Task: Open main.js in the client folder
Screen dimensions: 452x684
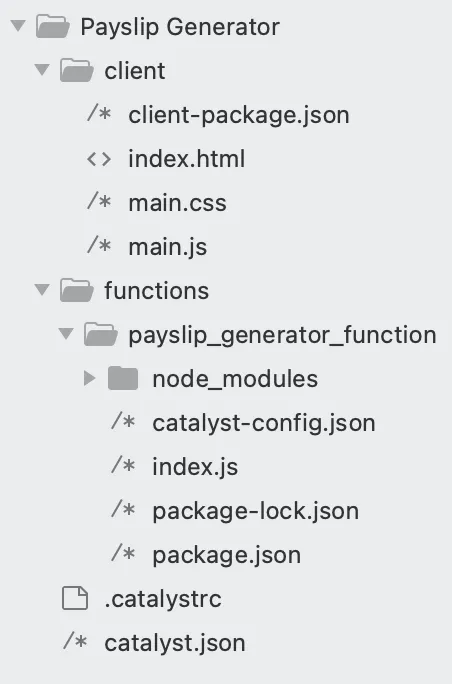Action: click(168, 247)
